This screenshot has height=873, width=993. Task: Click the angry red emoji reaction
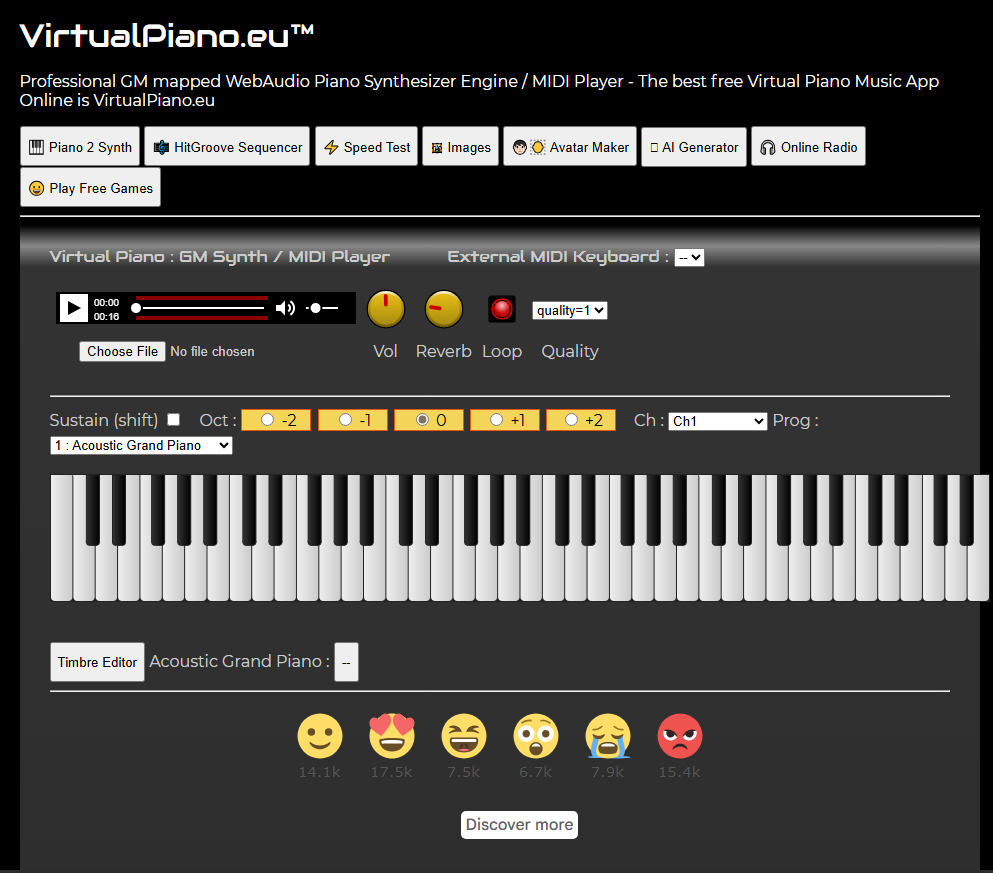point(679,737)
